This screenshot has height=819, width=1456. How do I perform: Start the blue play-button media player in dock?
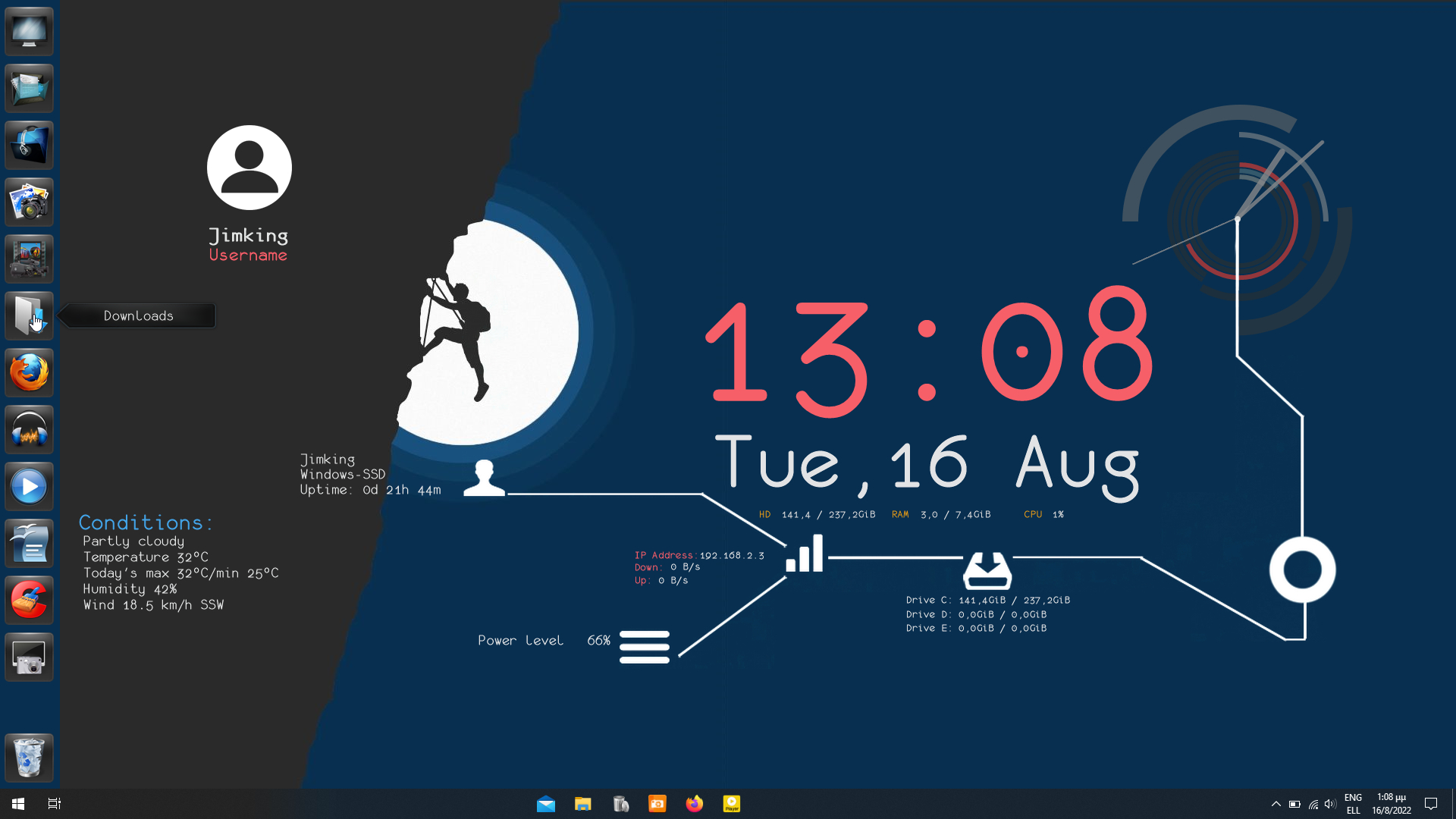[29, 486]
